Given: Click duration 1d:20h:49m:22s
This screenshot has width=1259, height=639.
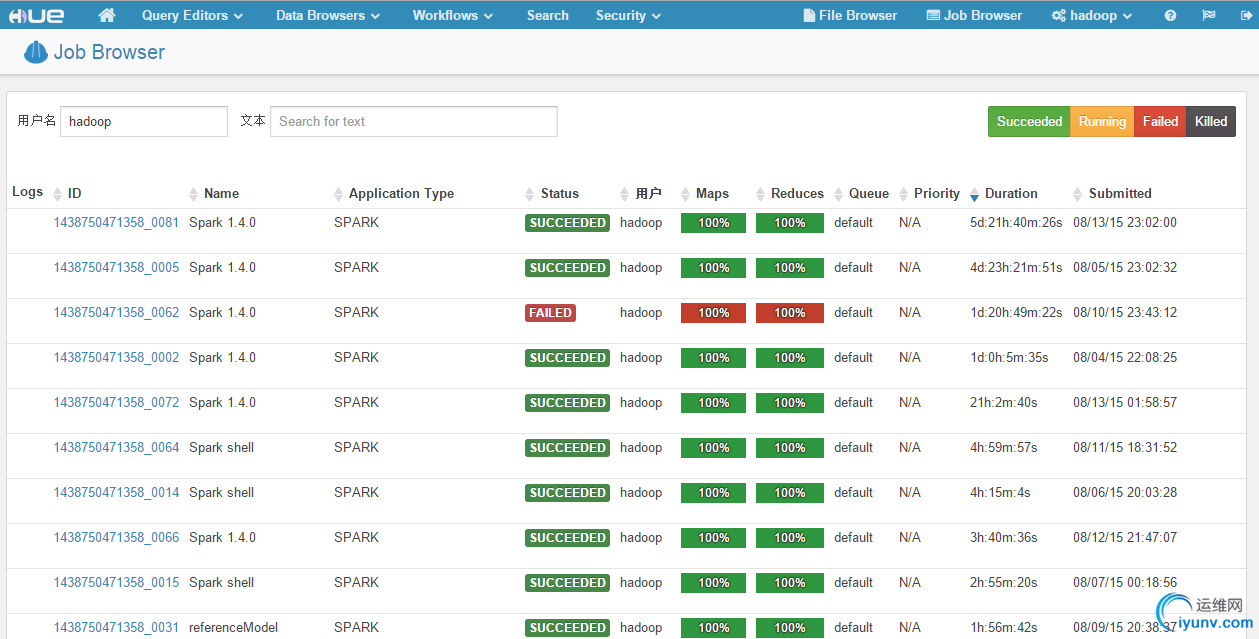Looking at the screenshot, I should point(1016,312).
